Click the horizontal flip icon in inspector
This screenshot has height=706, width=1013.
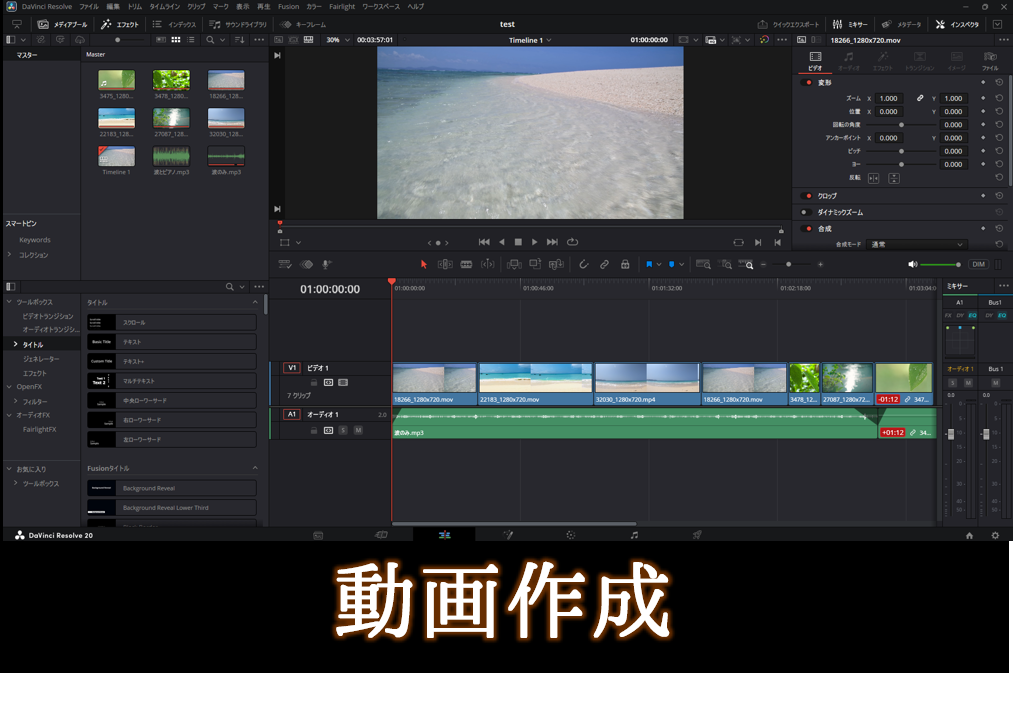(x=873, y=178)
